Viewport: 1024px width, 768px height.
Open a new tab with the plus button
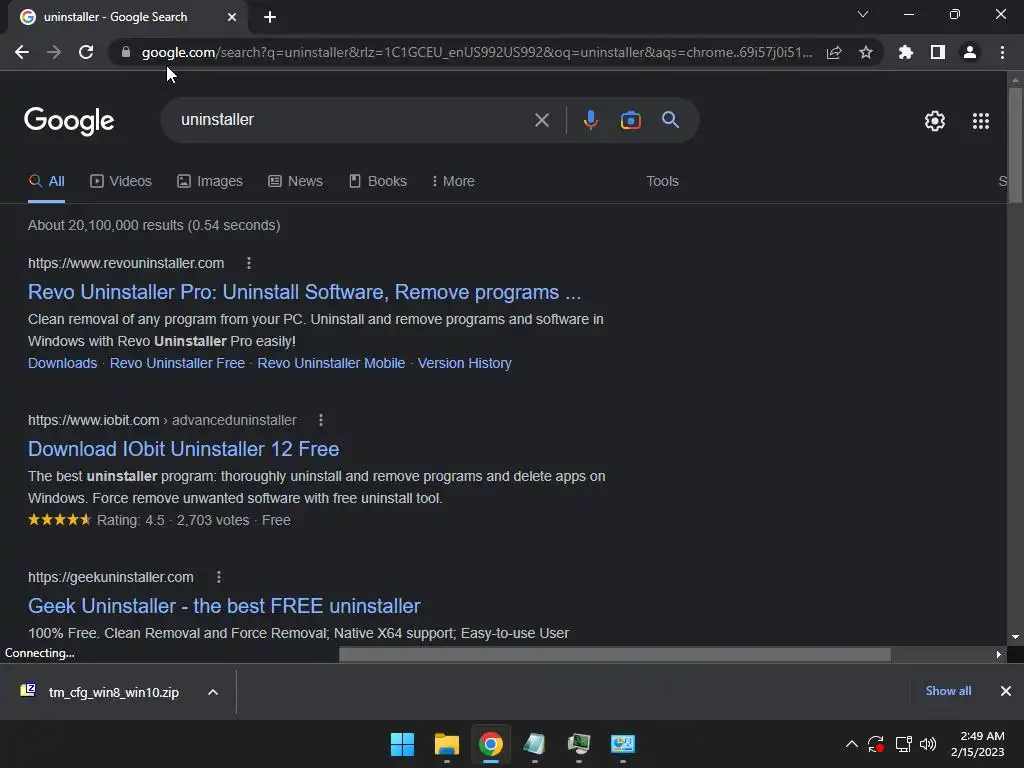click(270, 17)
